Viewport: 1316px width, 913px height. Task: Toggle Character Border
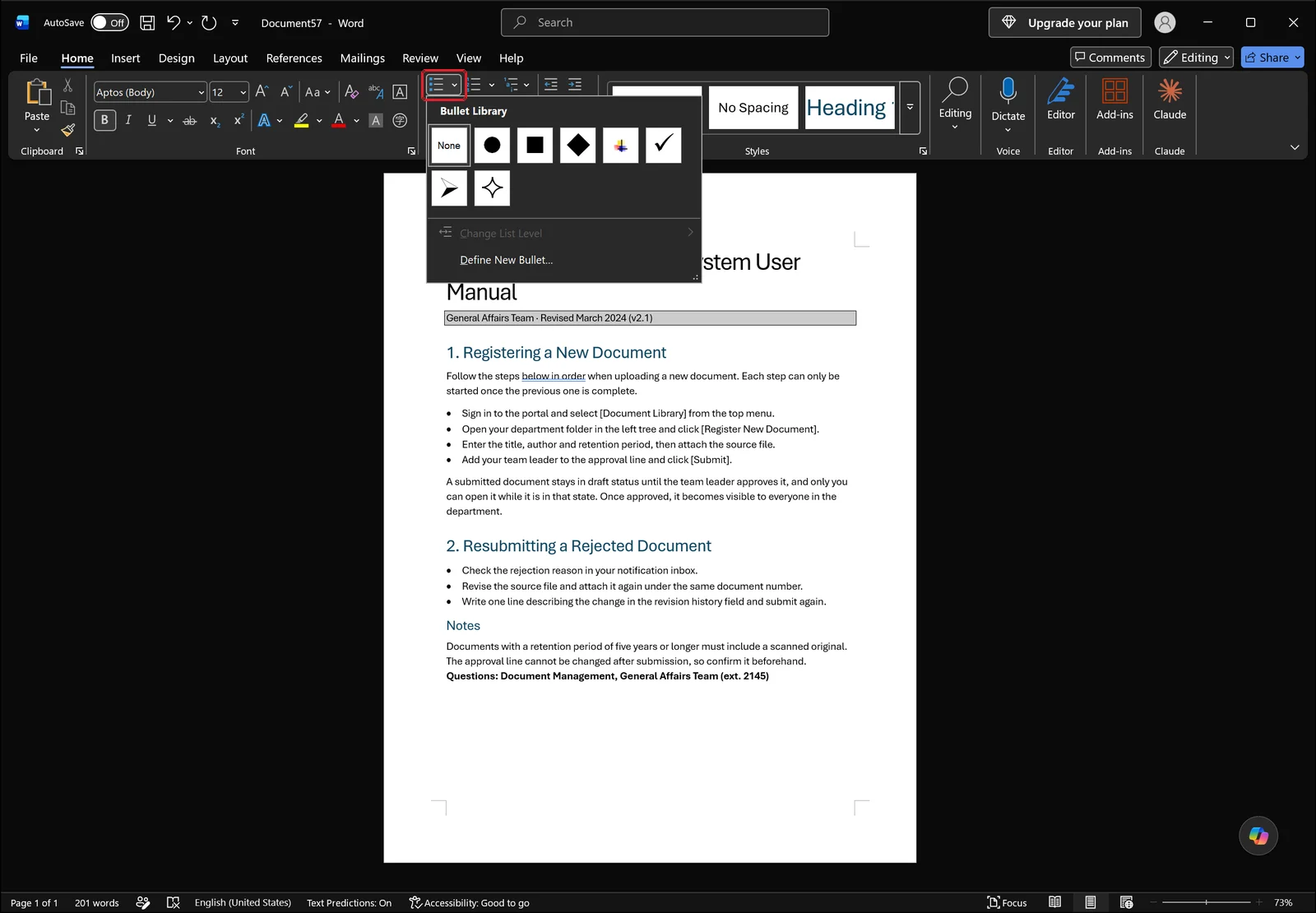[400, 92]
